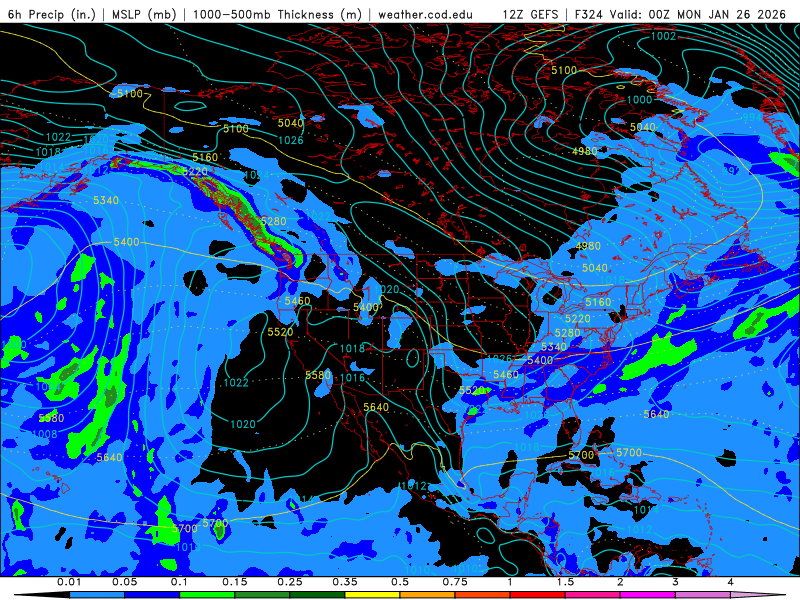Pick the red 1–1.5 legend swatch
The image size is (800, 600).
pyautogui.click(x=538, y=595)
